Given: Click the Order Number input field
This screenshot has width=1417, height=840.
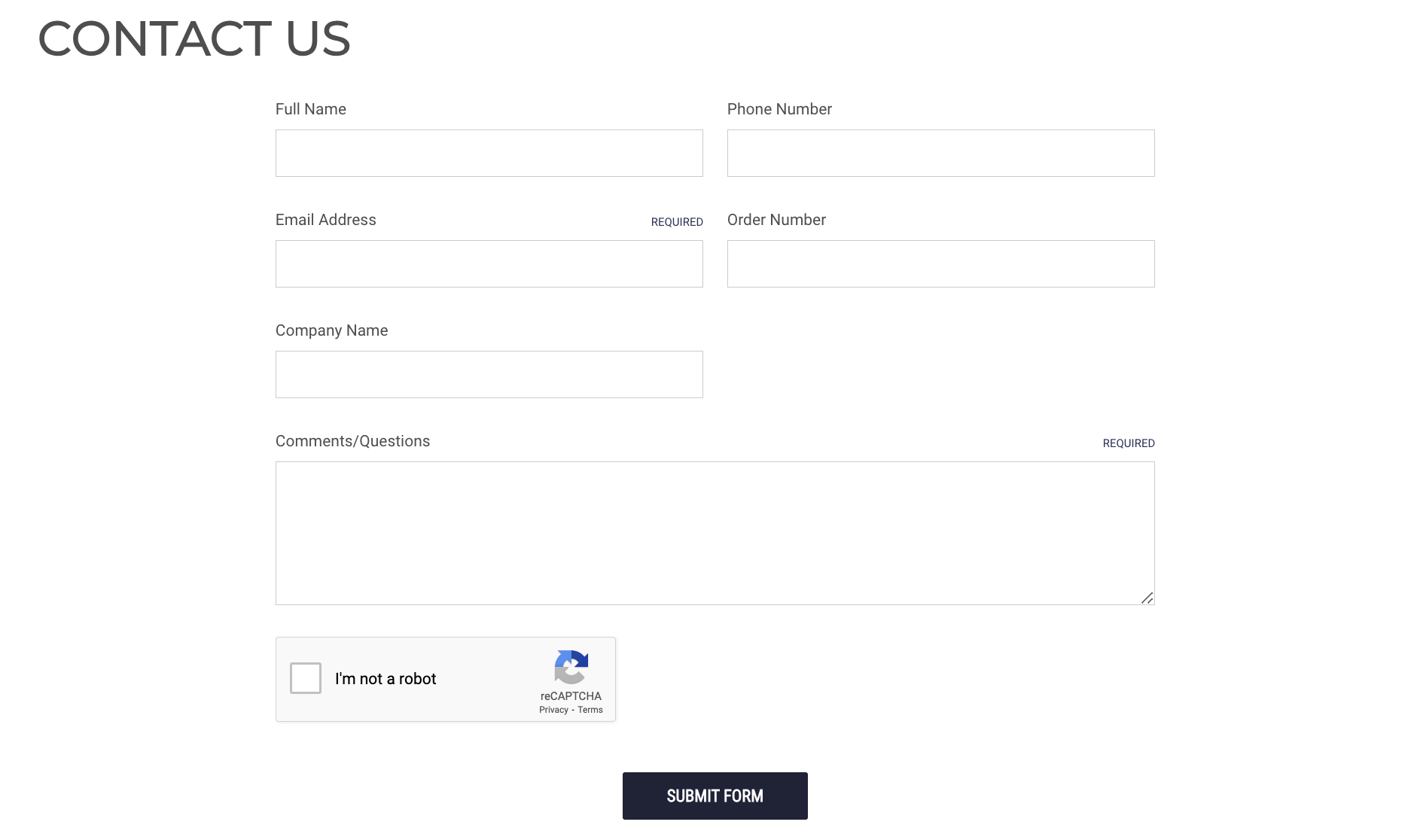Looking at the screenshot, I should pos(940,264).
